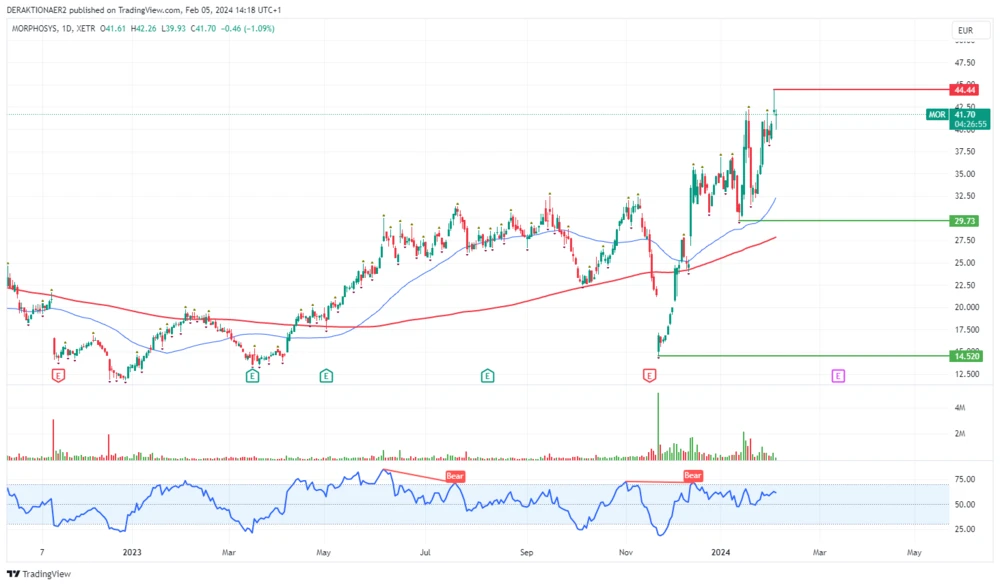1000x586 pixels.
Task: Click the red 44.44 price level label
Action: (963, 90)
